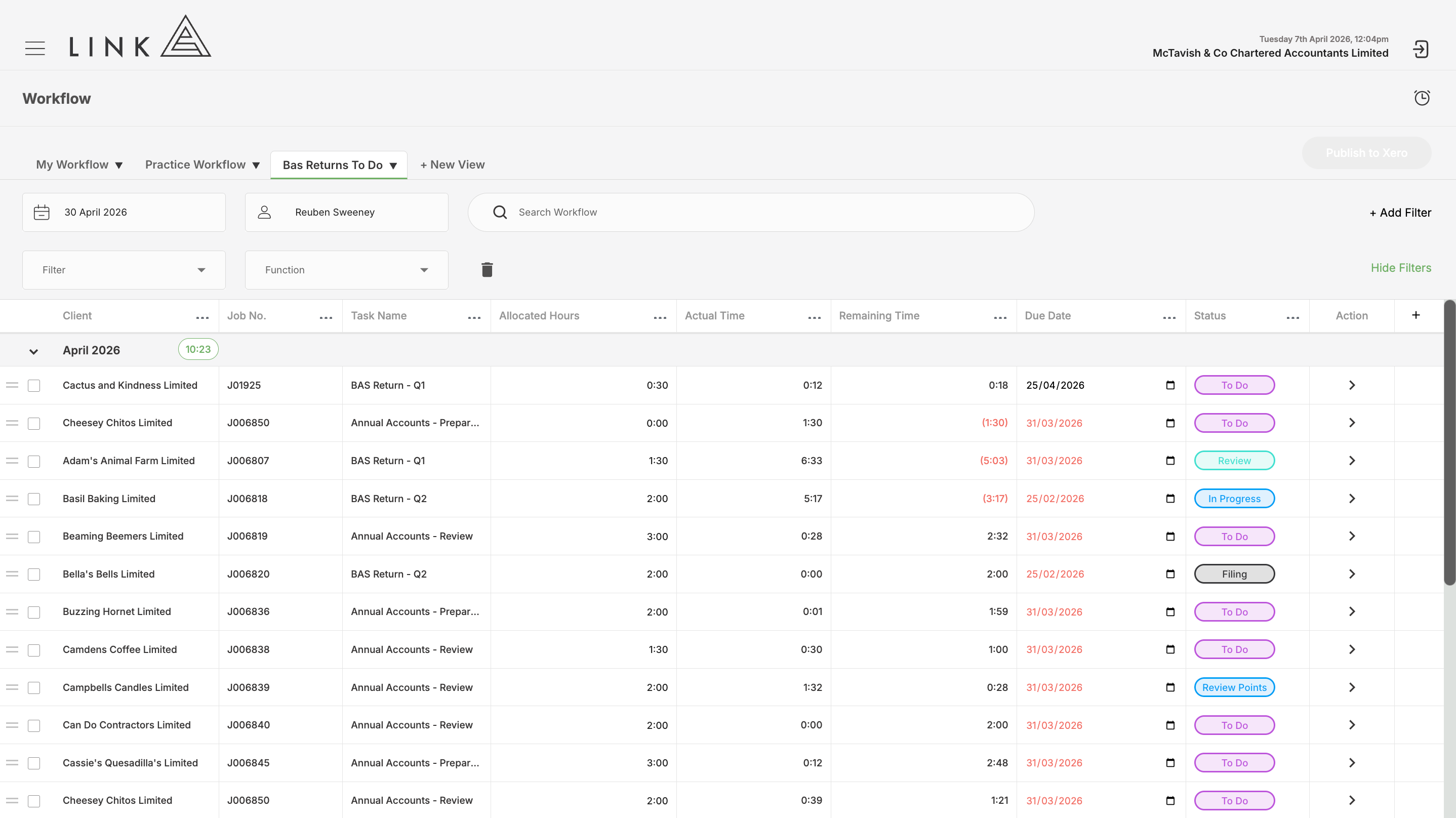Viewport: 1456px width, 818px height.
Task: Open date picker for Bella's Bells row
Action: point(1170,574)
